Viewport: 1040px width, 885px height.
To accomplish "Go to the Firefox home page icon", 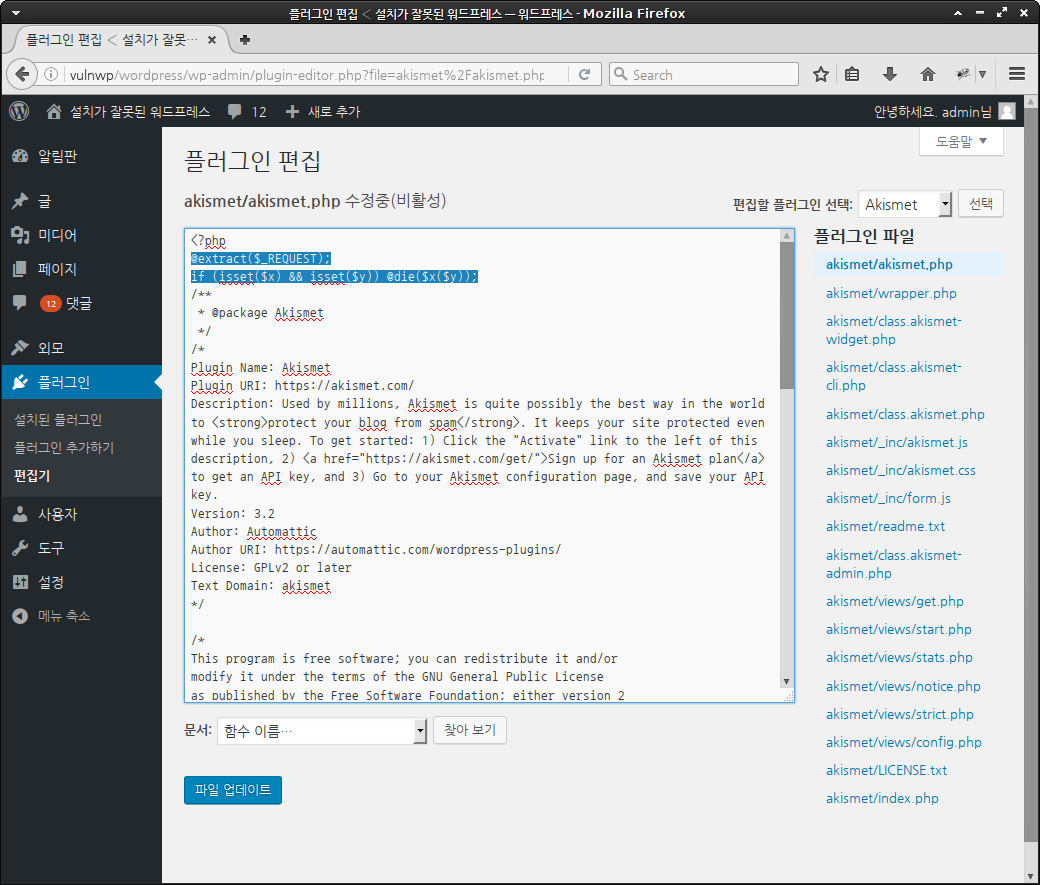I will point(928,74).
